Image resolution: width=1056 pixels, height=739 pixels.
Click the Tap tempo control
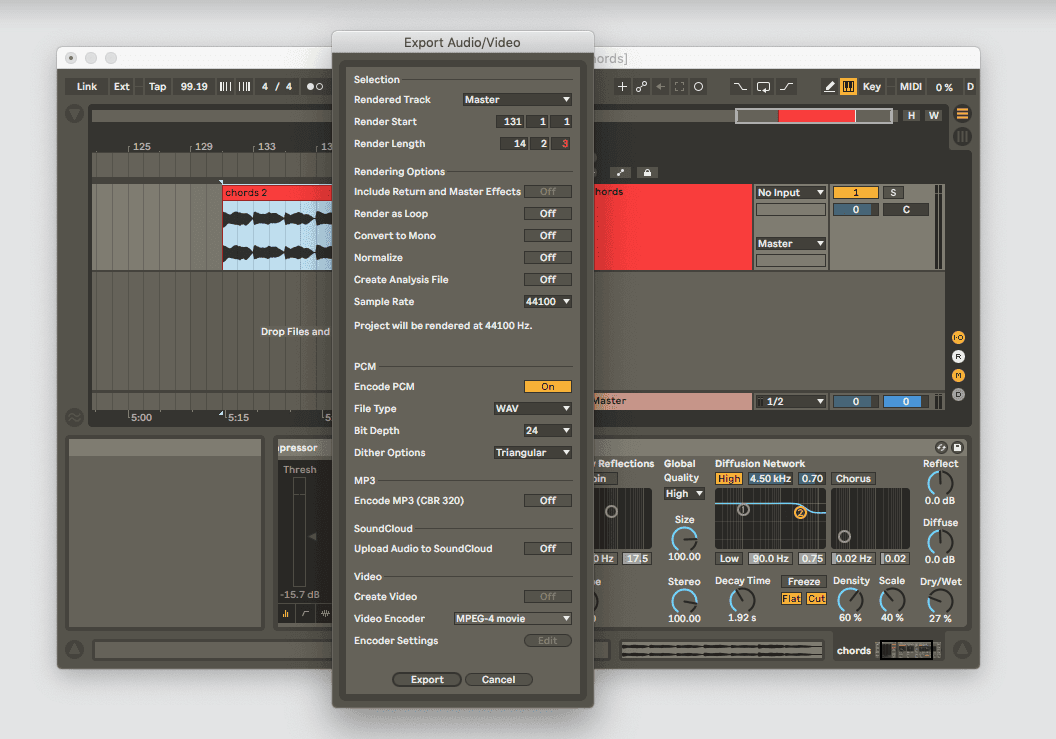(x=157, y=86)
